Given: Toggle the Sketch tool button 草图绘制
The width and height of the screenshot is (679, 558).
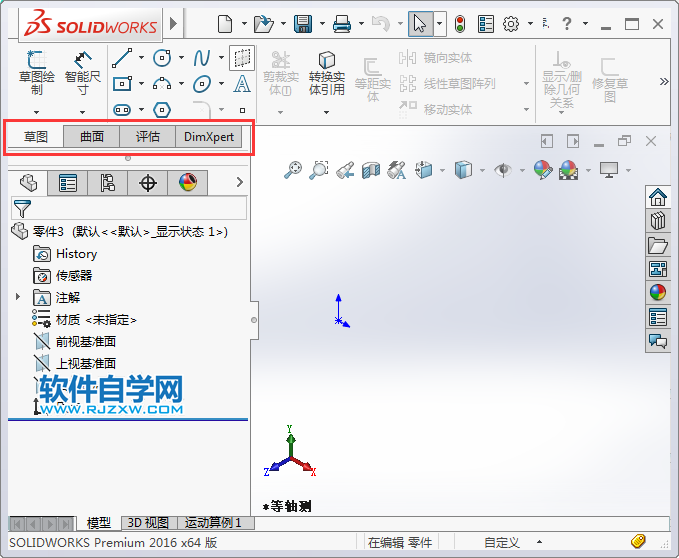Looking at the screenshot, I should click(36, 72).
